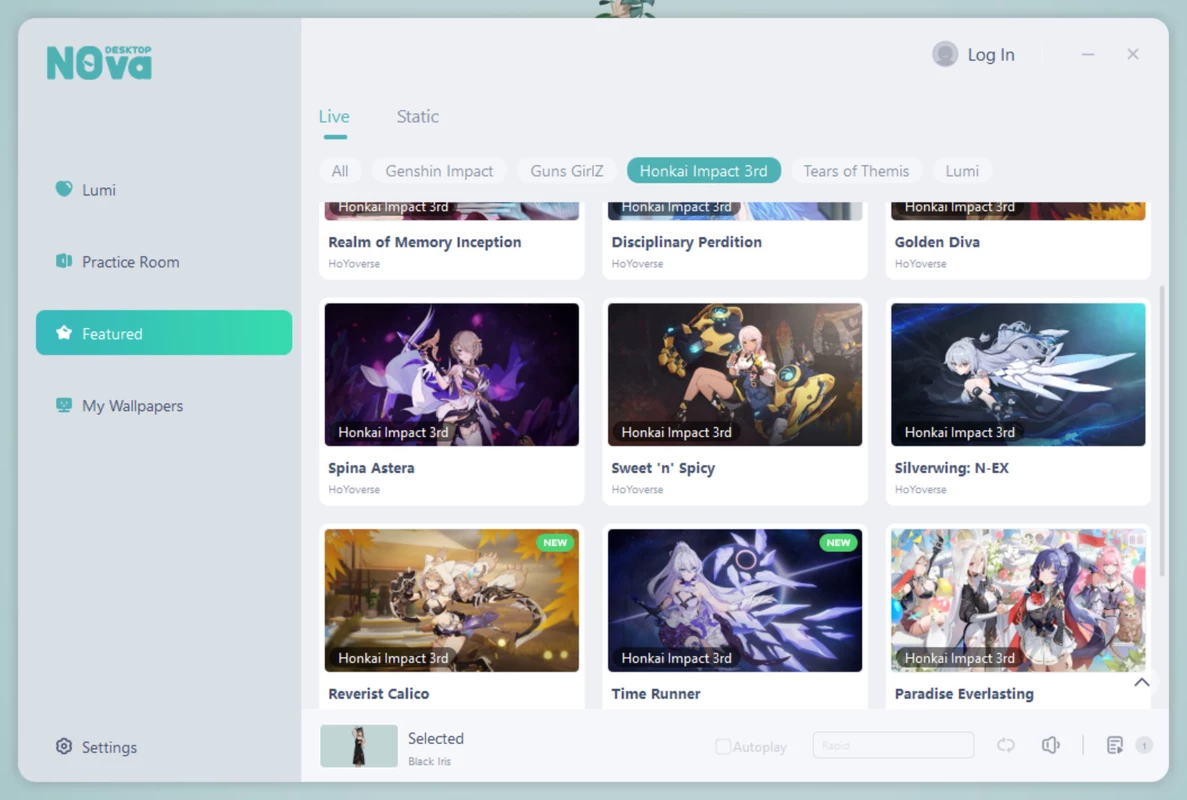
Task: Switch to the Live tab
Action: [334, 117]
